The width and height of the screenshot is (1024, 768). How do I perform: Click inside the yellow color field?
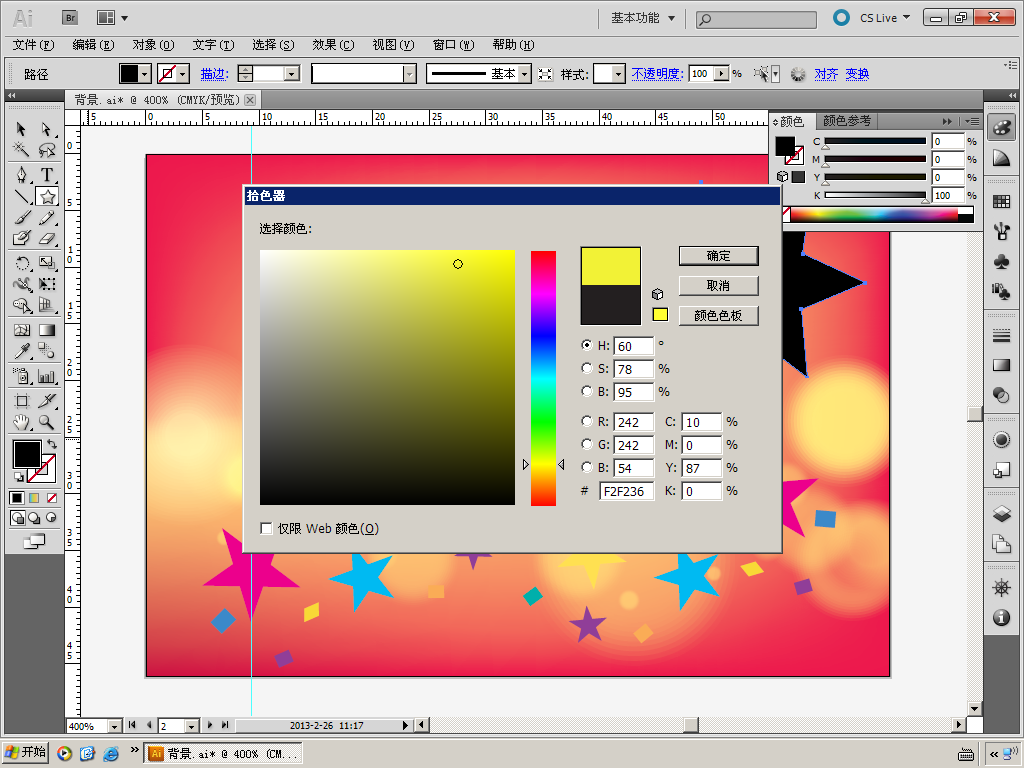(387, 377)
